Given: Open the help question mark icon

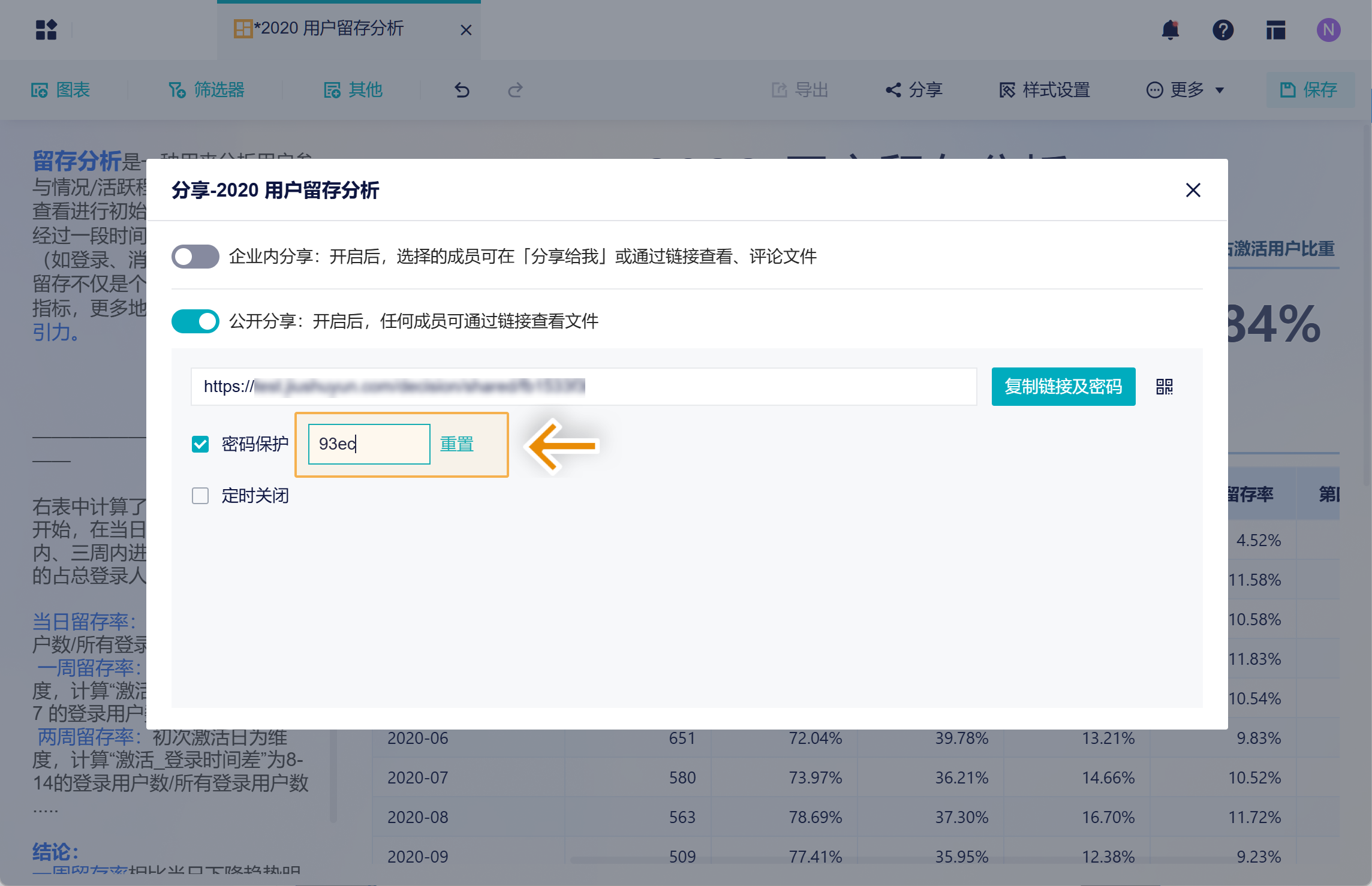Looking at the screenshot, I should click(x=1223, y=29).
